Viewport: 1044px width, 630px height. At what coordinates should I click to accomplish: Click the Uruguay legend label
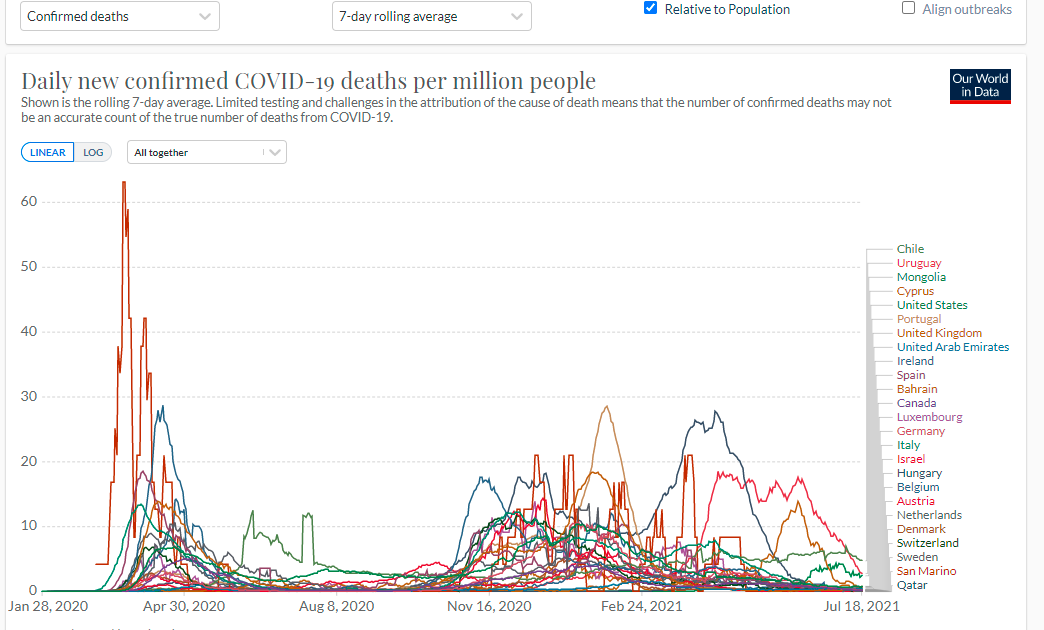[919, 263]
